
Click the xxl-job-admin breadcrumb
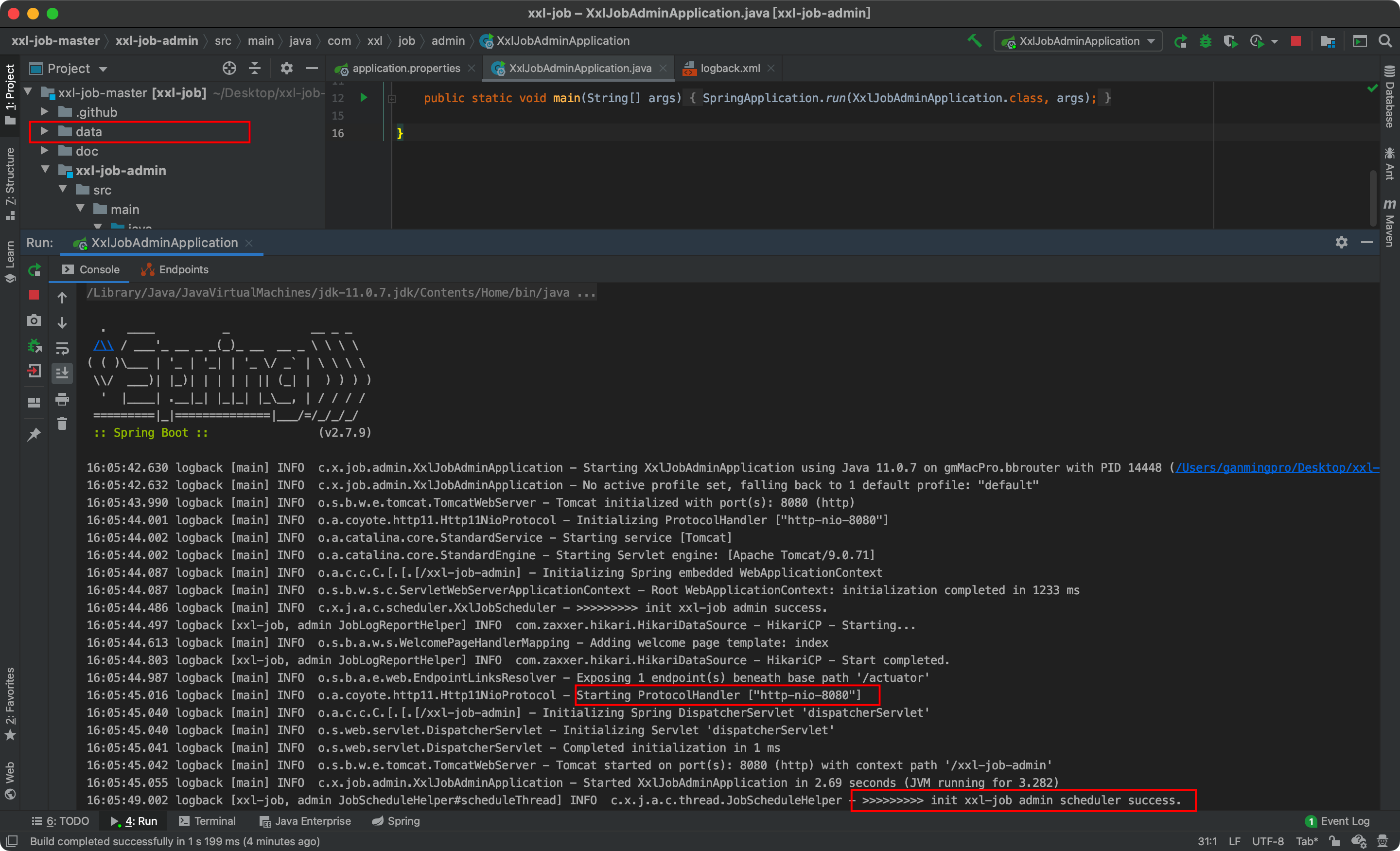pyautogui.click(x=157, y=41)
